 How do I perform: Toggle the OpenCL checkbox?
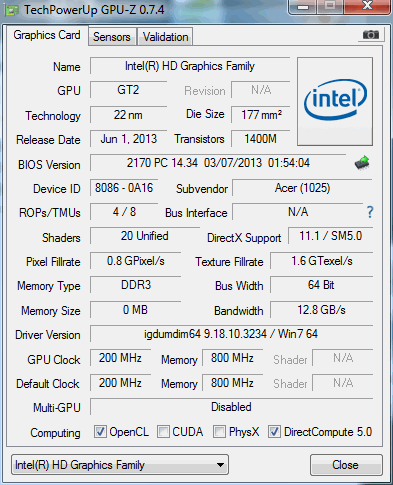coord(100,432)
